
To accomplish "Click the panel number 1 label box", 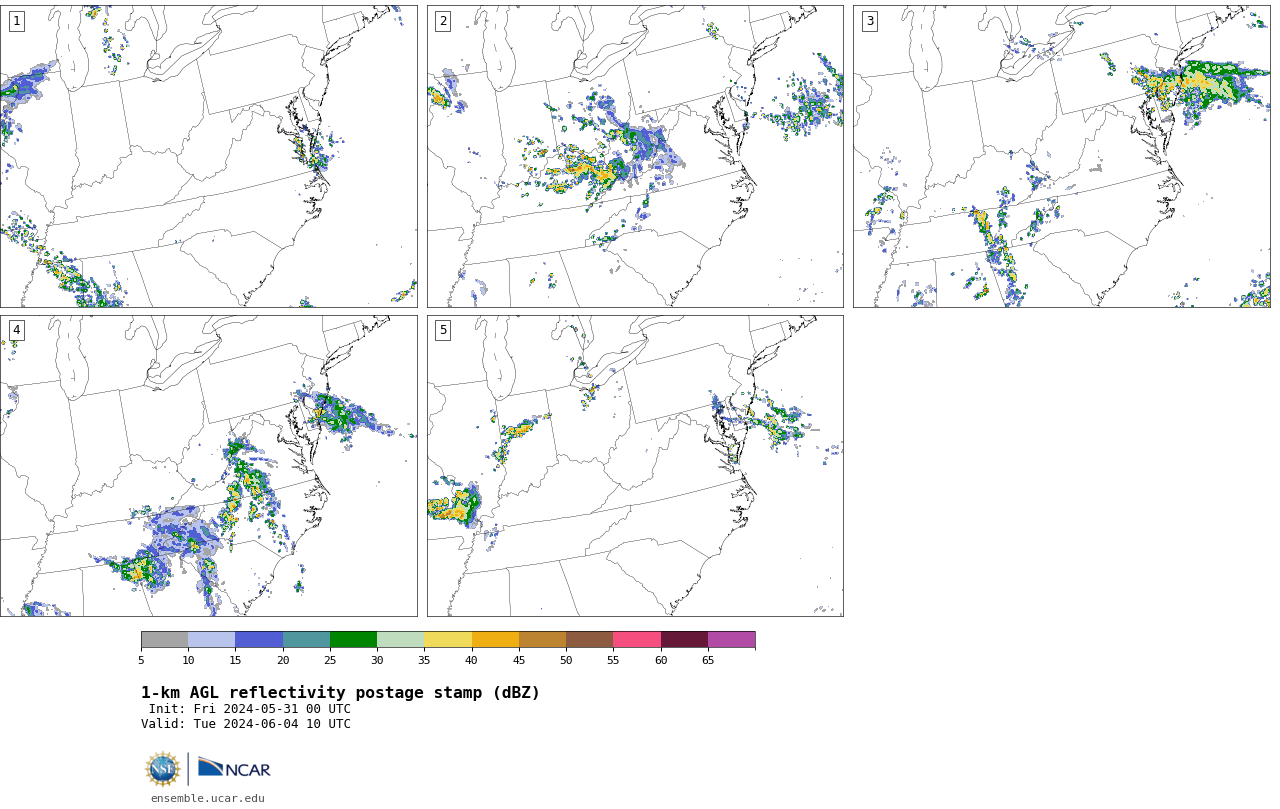I will [16, 21].
